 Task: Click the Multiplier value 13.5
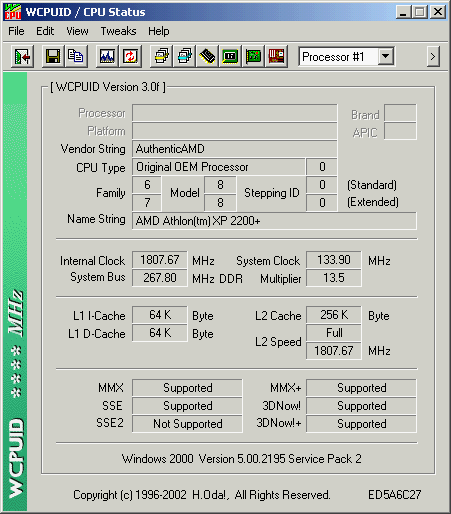click(334, 278)
